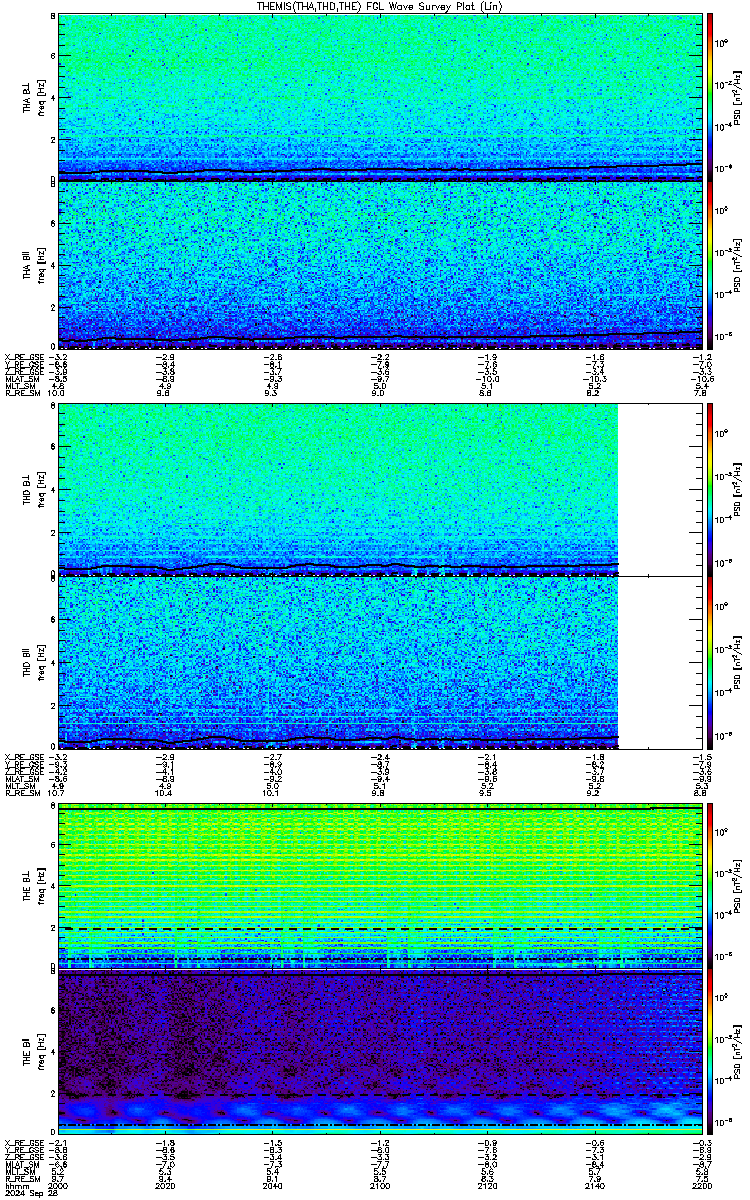The height and width of the screenshot is (1200, 750).
Task: Select the THA BL spectrogram panel
Action: [378, 97]
